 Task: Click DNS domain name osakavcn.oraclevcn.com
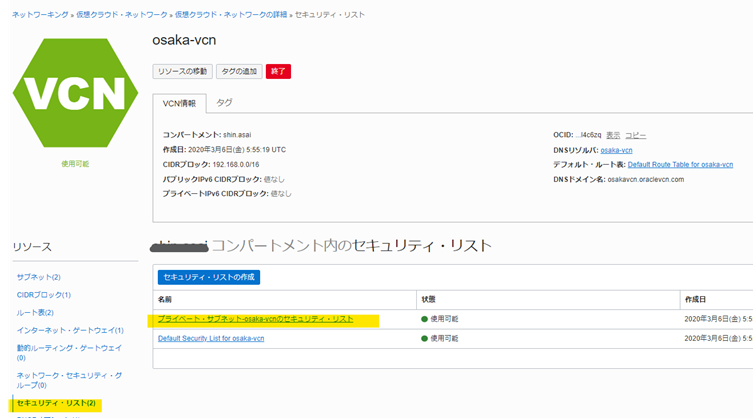point(645,180)
